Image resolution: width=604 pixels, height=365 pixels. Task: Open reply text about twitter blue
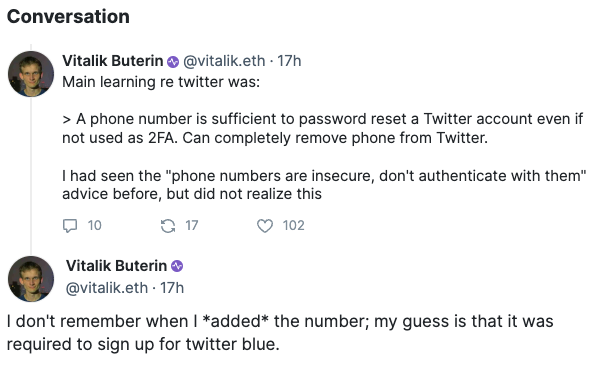point(280,332)
